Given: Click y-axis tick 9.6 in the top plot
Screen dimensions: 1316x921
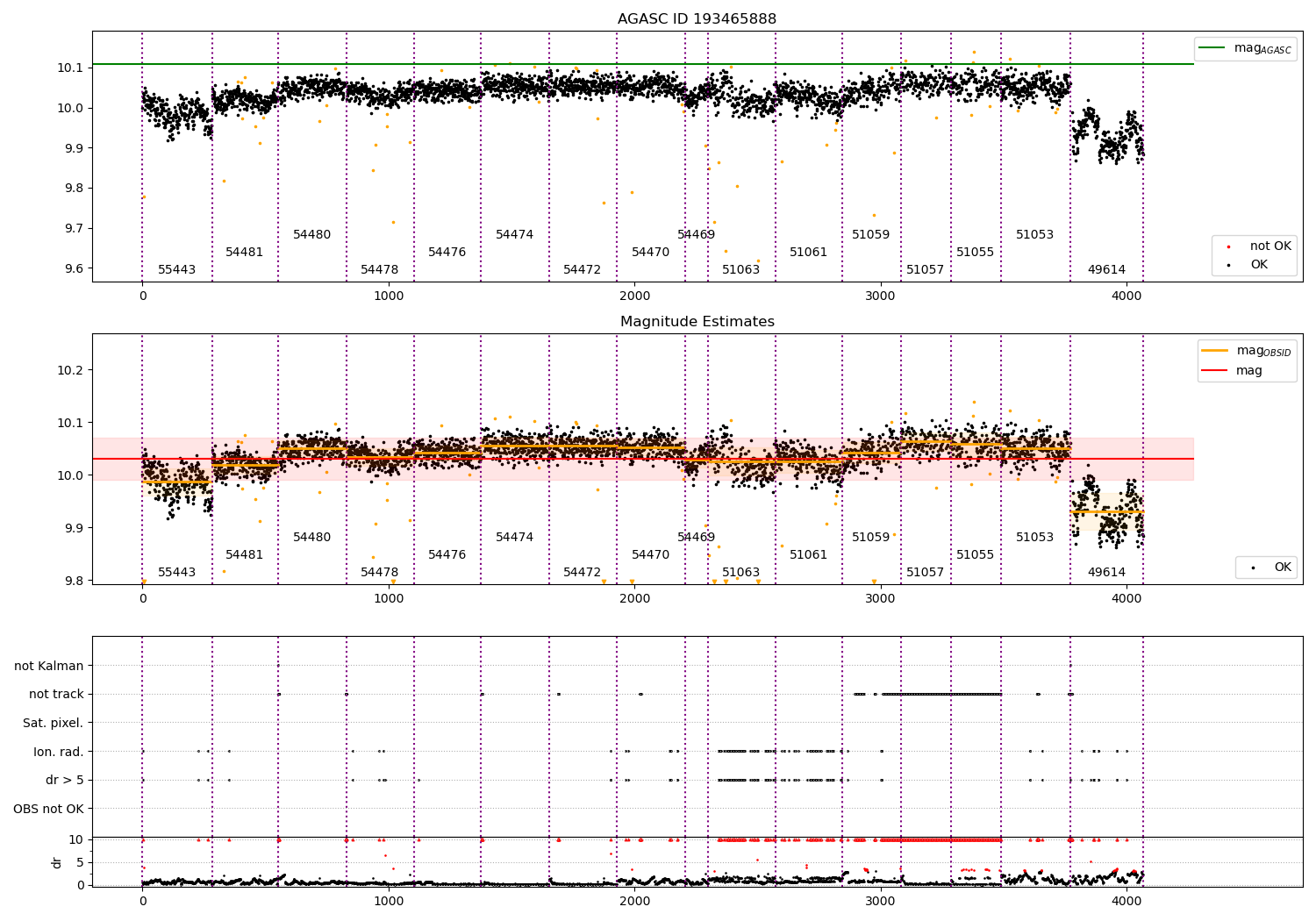Looking at the screenshot, I should (x=73, y=269).
